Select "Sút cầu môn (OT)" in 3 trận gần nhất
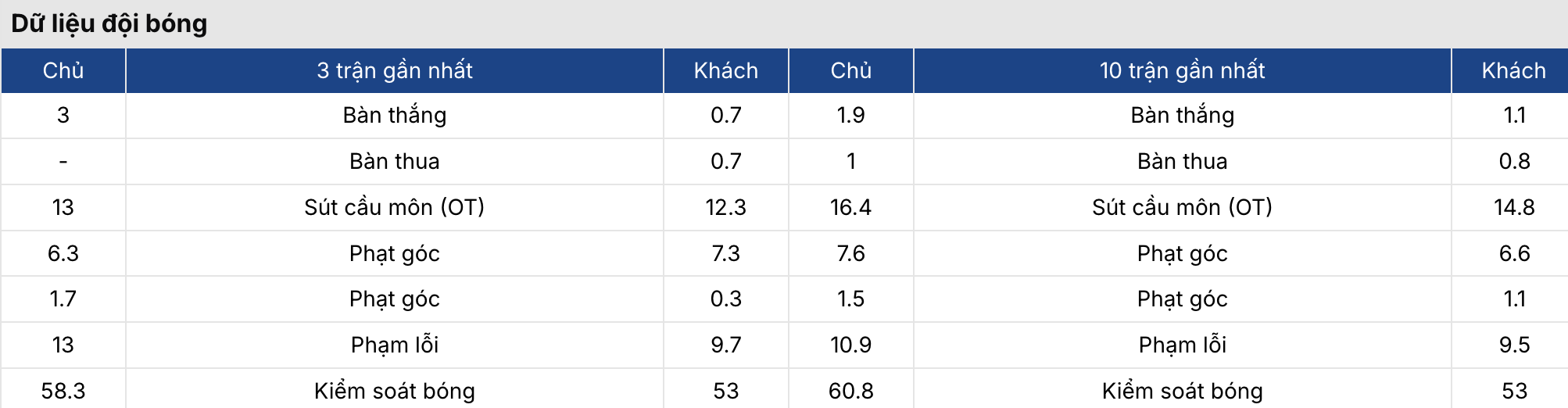This screenshot has height=408, width=1568. click(x=394, y=207)
